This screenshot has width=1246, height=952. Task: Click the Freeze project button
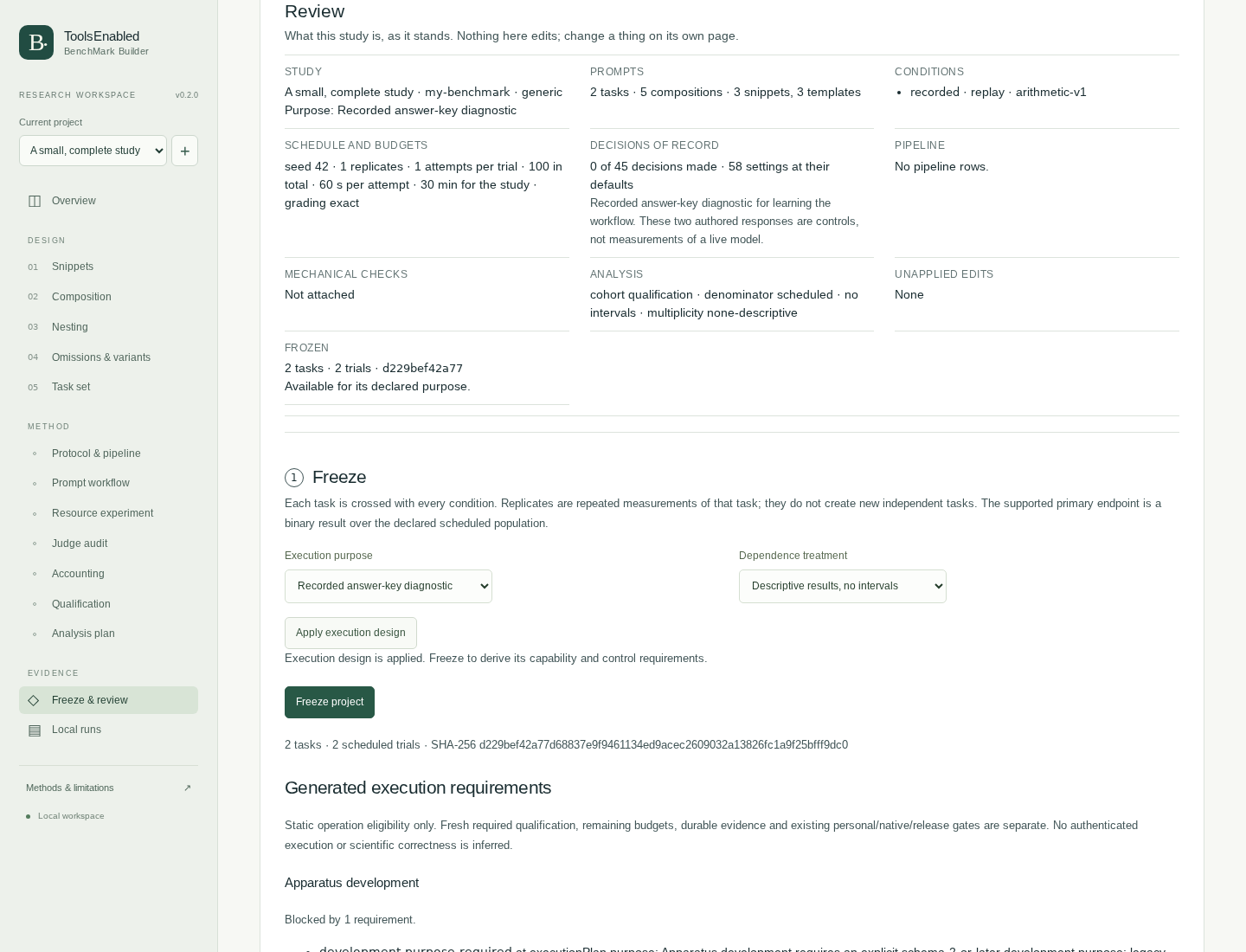click(x=330, y=702)
